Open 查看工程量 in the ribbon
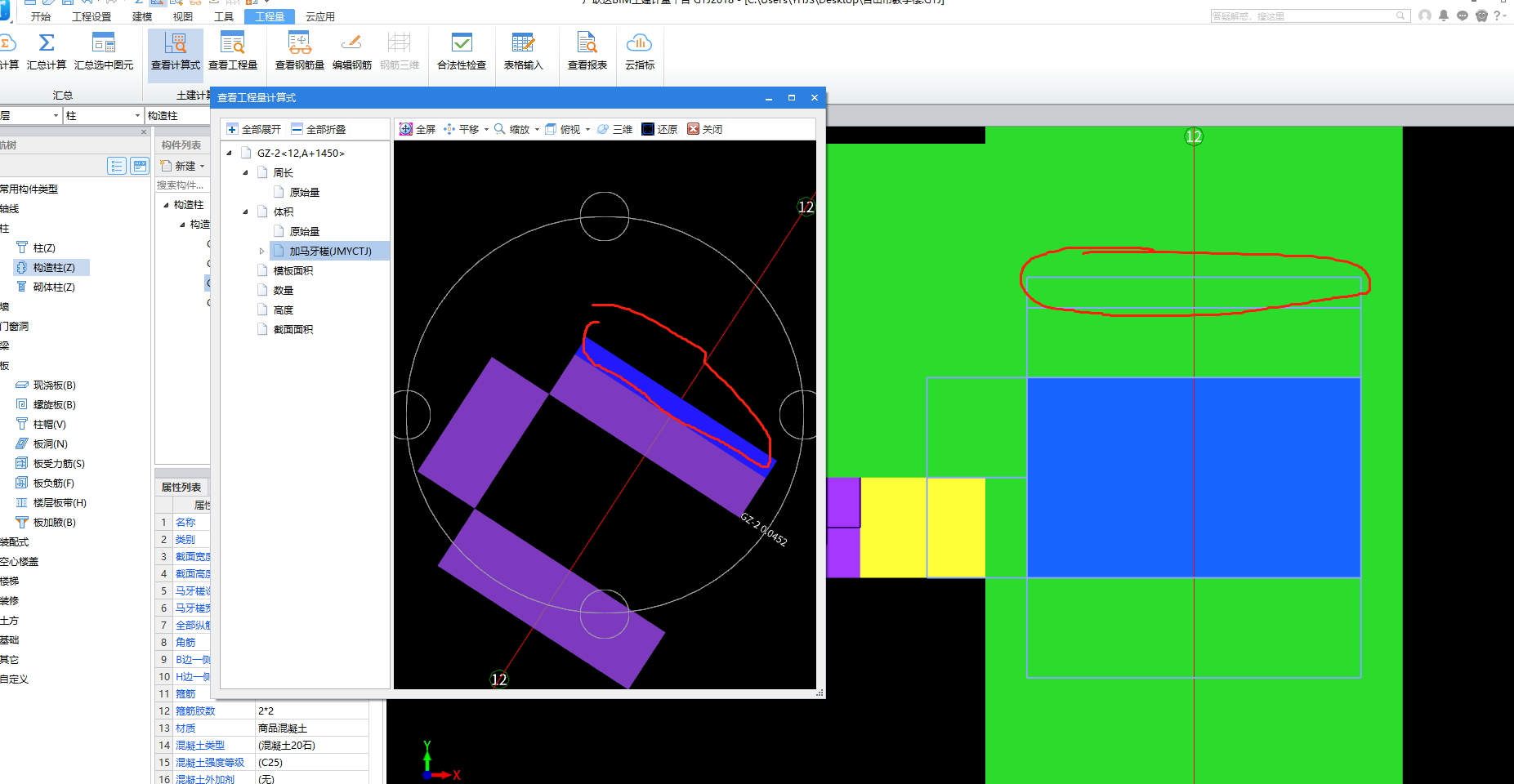 (x=233, y=52)
